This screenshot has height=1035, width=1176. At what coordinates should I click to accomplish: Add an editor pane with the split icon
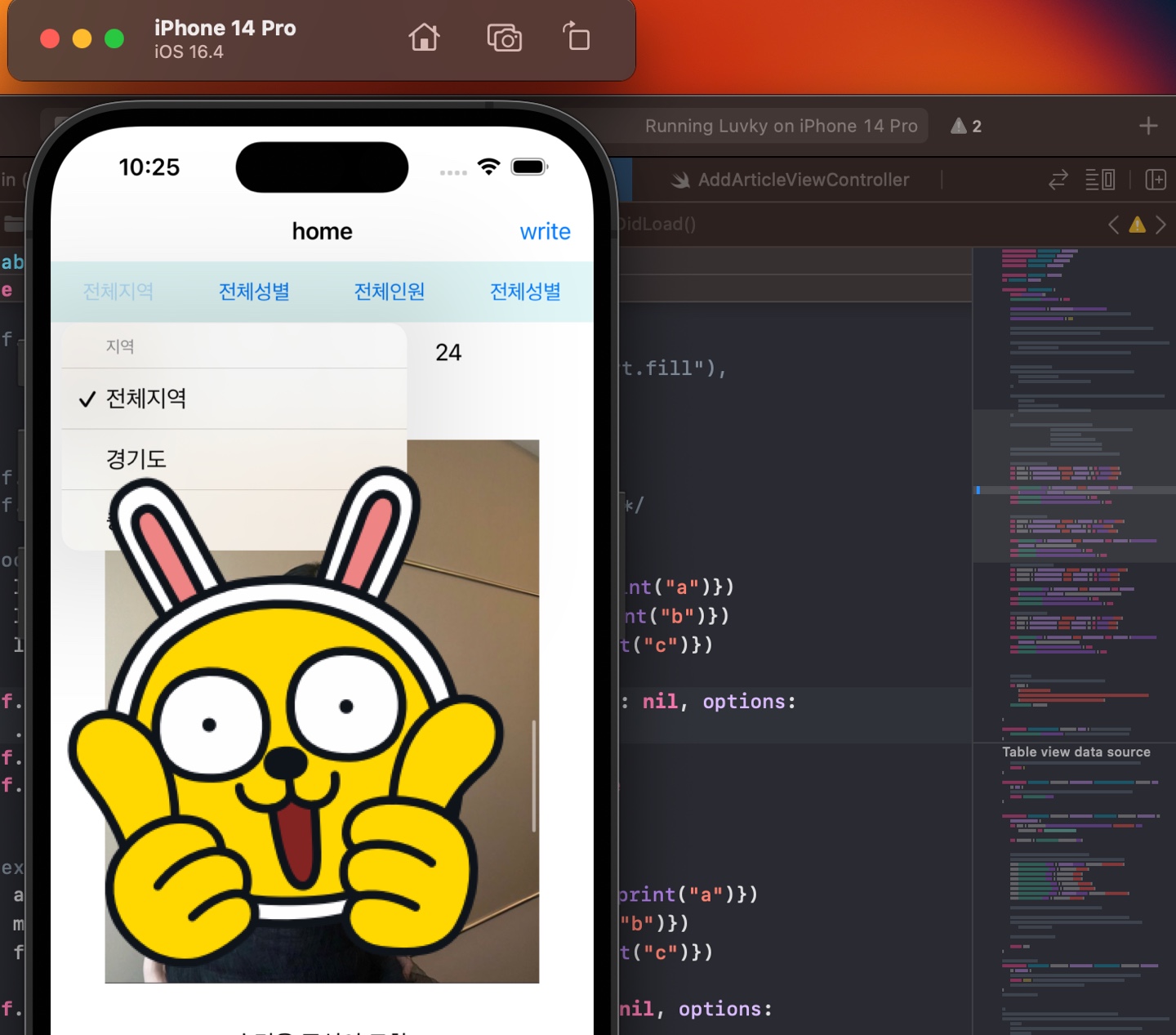(x=1156, y=180)
